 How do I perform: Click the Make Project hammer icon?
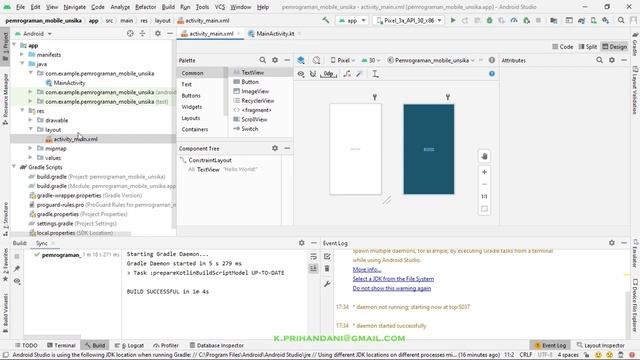326,20
